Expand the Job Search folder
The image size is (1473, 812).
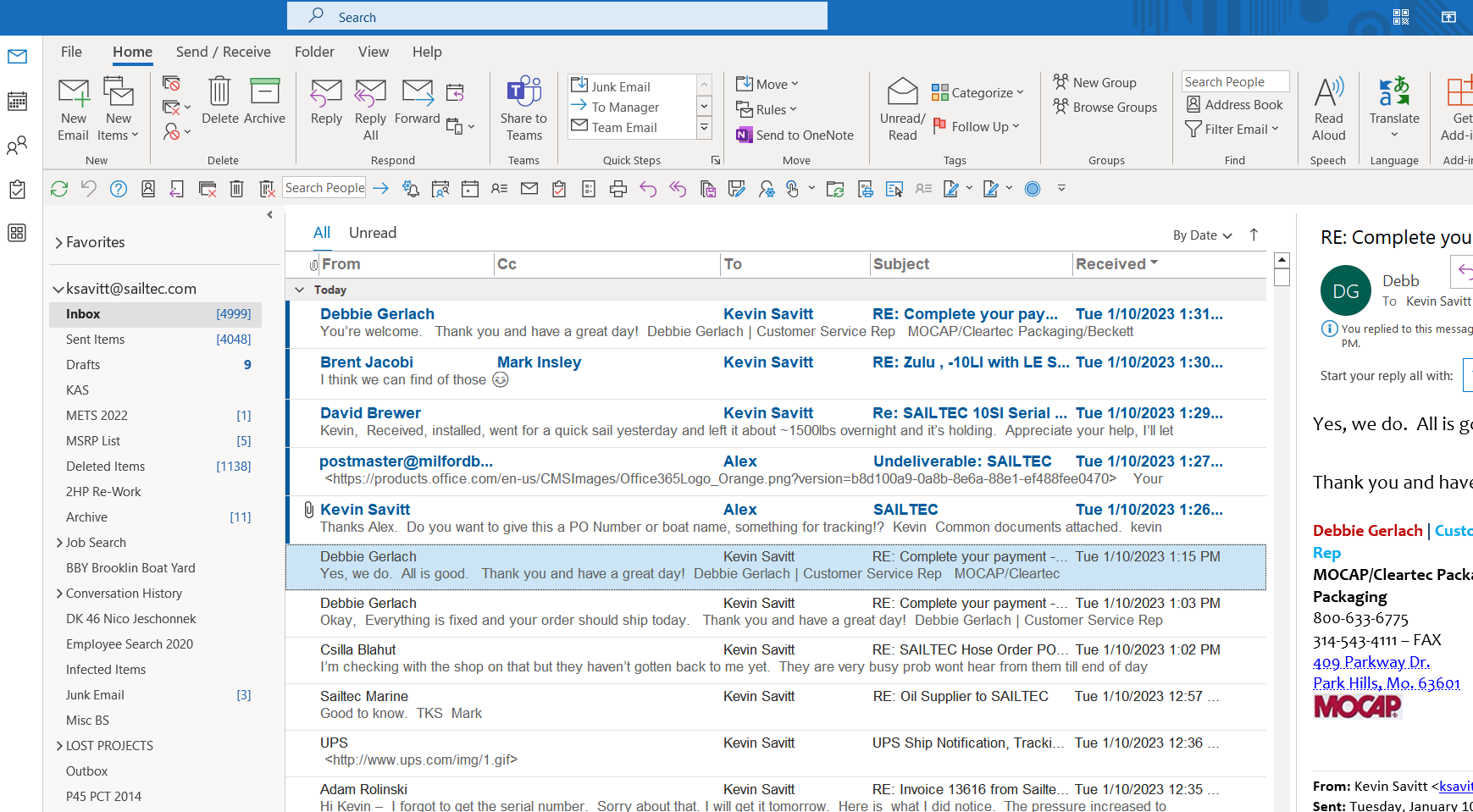click(x=59, y=543)
